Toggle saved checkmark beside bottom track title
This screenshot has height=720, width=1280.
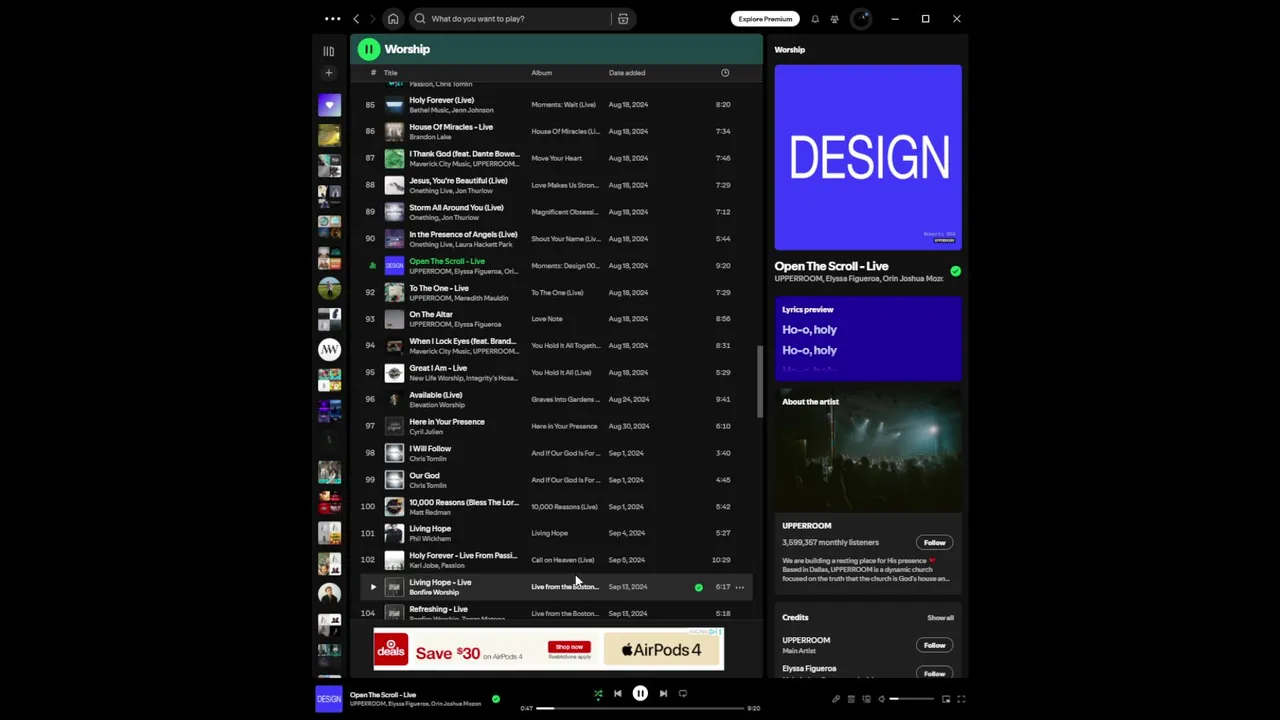(496, 699)
